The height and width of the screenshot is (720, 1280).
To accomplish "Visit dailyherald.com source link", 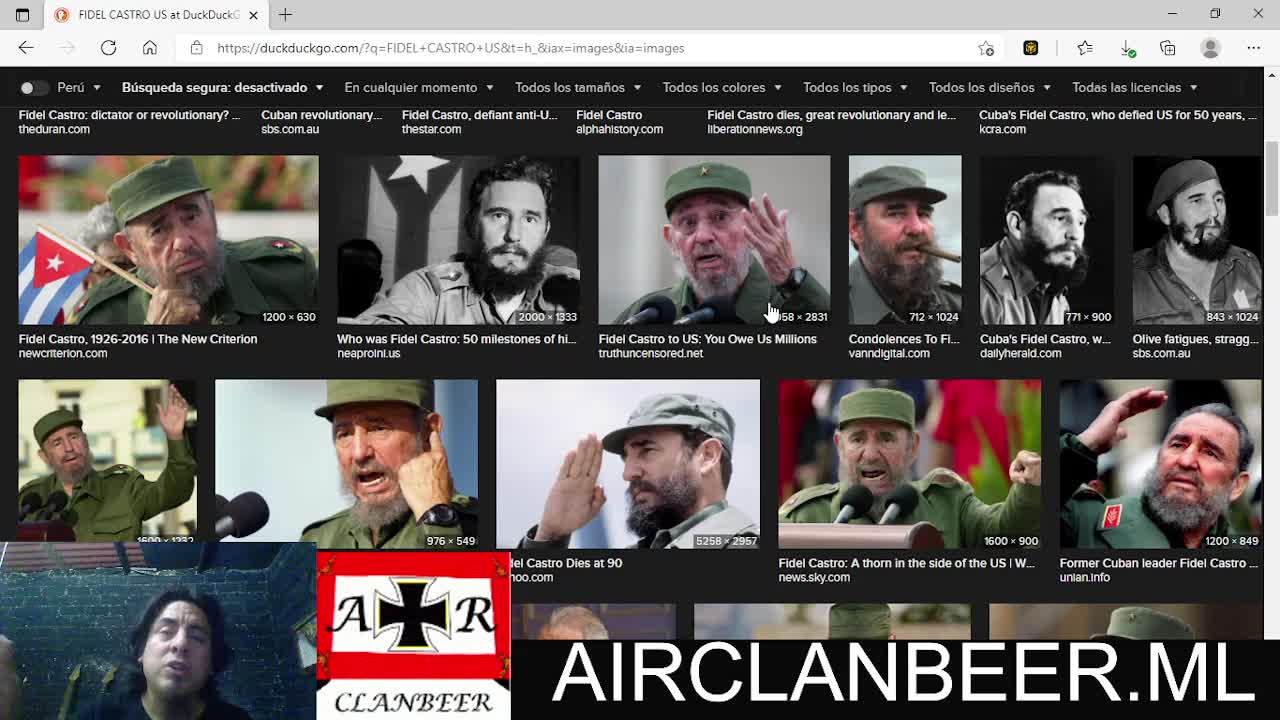I will point(1020,353).
